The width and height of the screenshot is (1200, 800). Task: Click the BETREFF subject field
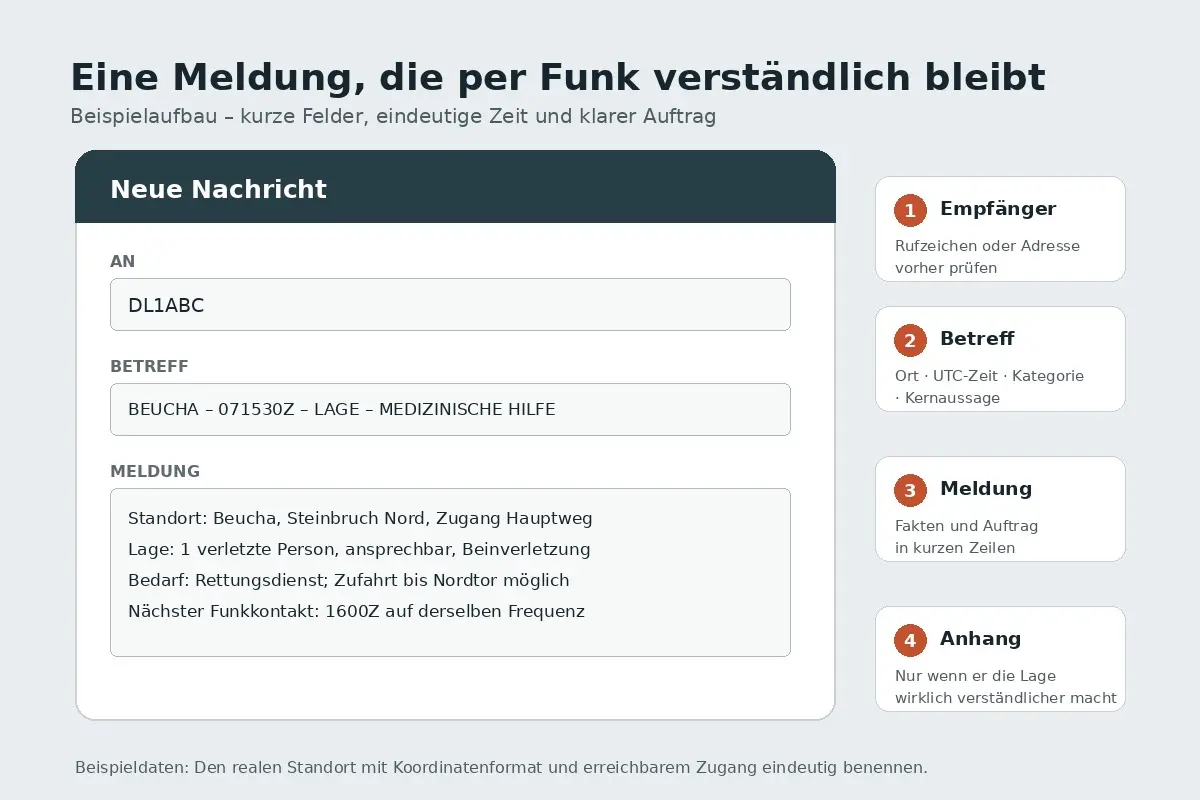[450, 409]
